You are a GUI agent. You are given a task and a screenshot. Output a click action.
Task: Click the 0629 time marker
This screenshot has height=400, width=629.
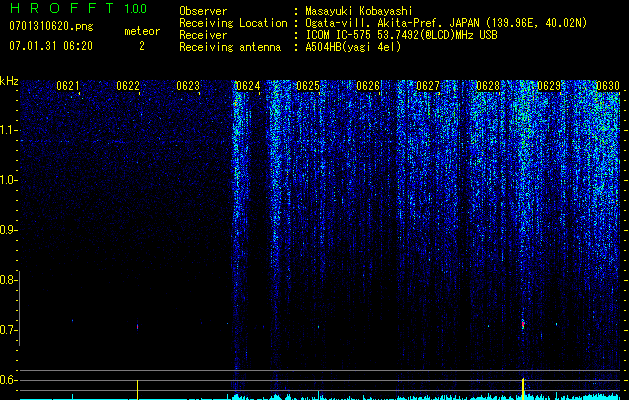point(548,86)
